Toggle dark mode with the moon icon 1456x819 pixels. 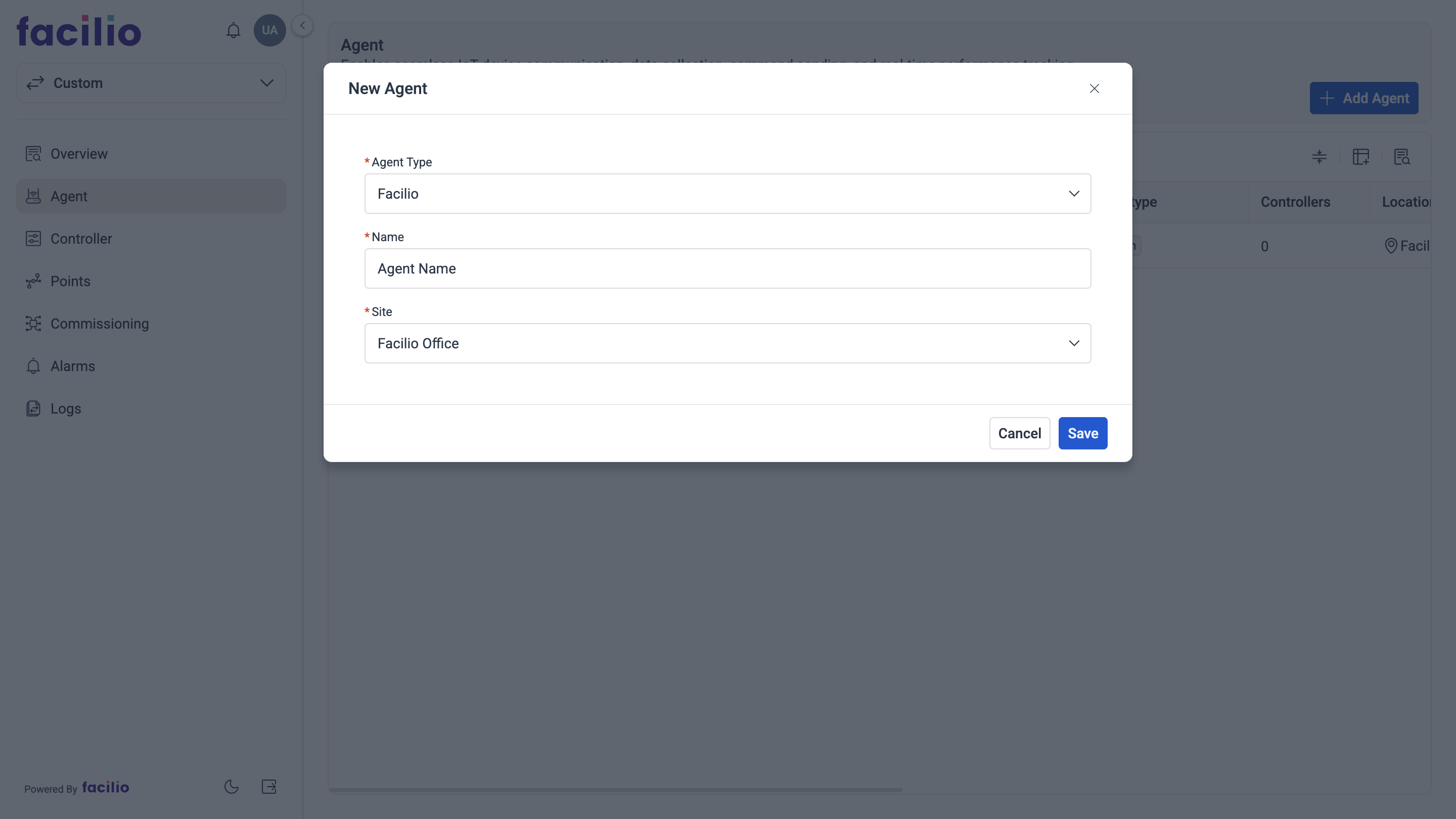coord(231,786)
